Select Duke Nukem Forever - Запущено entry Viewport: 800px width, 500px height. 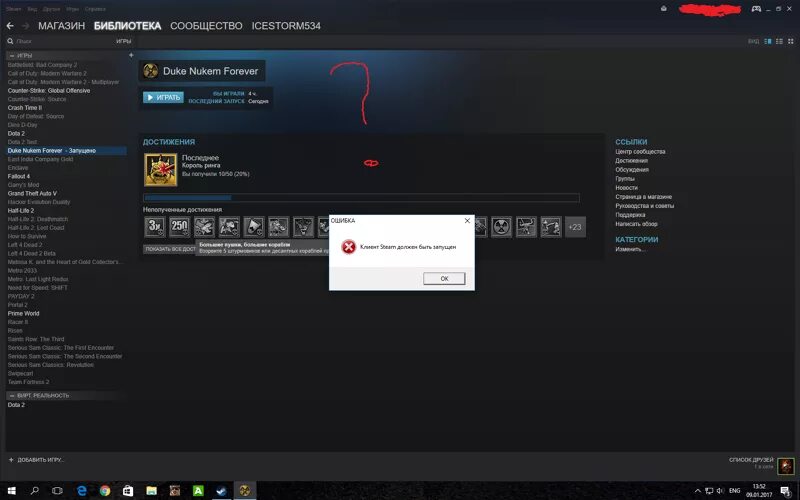(x=66, y=151)
